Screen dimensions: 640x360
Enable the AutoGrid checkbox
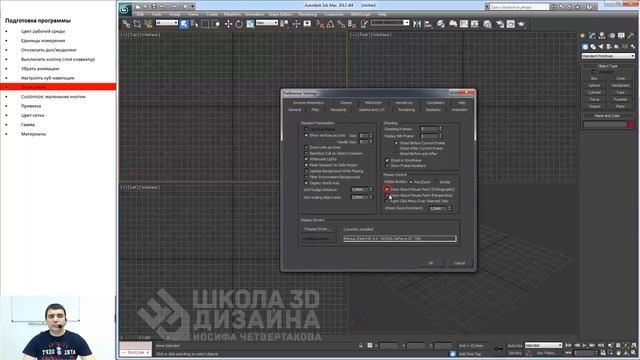click(594, 72)
